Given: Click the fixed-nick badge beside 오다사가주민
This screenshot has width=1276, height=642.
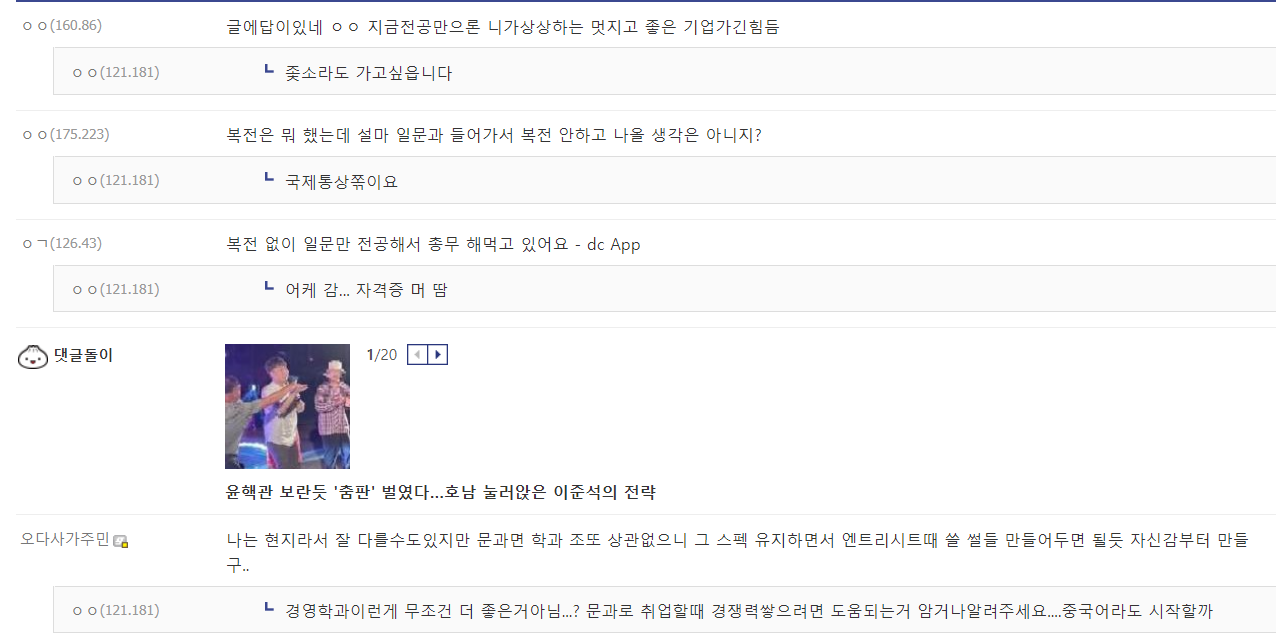Looking at the screenshot, I should click(120, 541).
